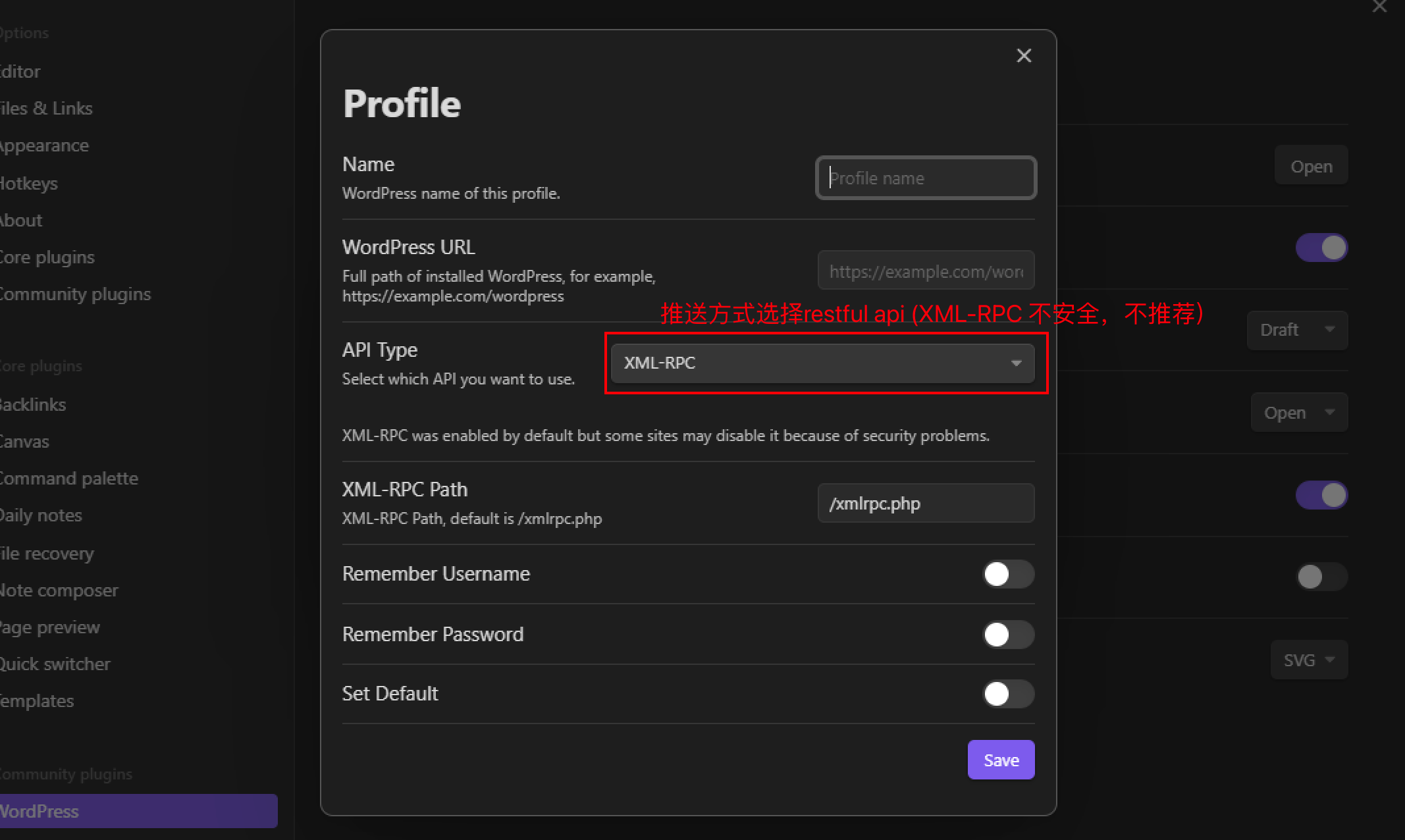
Task: Click the XML-RPC Path field
Action: (925, 503)
